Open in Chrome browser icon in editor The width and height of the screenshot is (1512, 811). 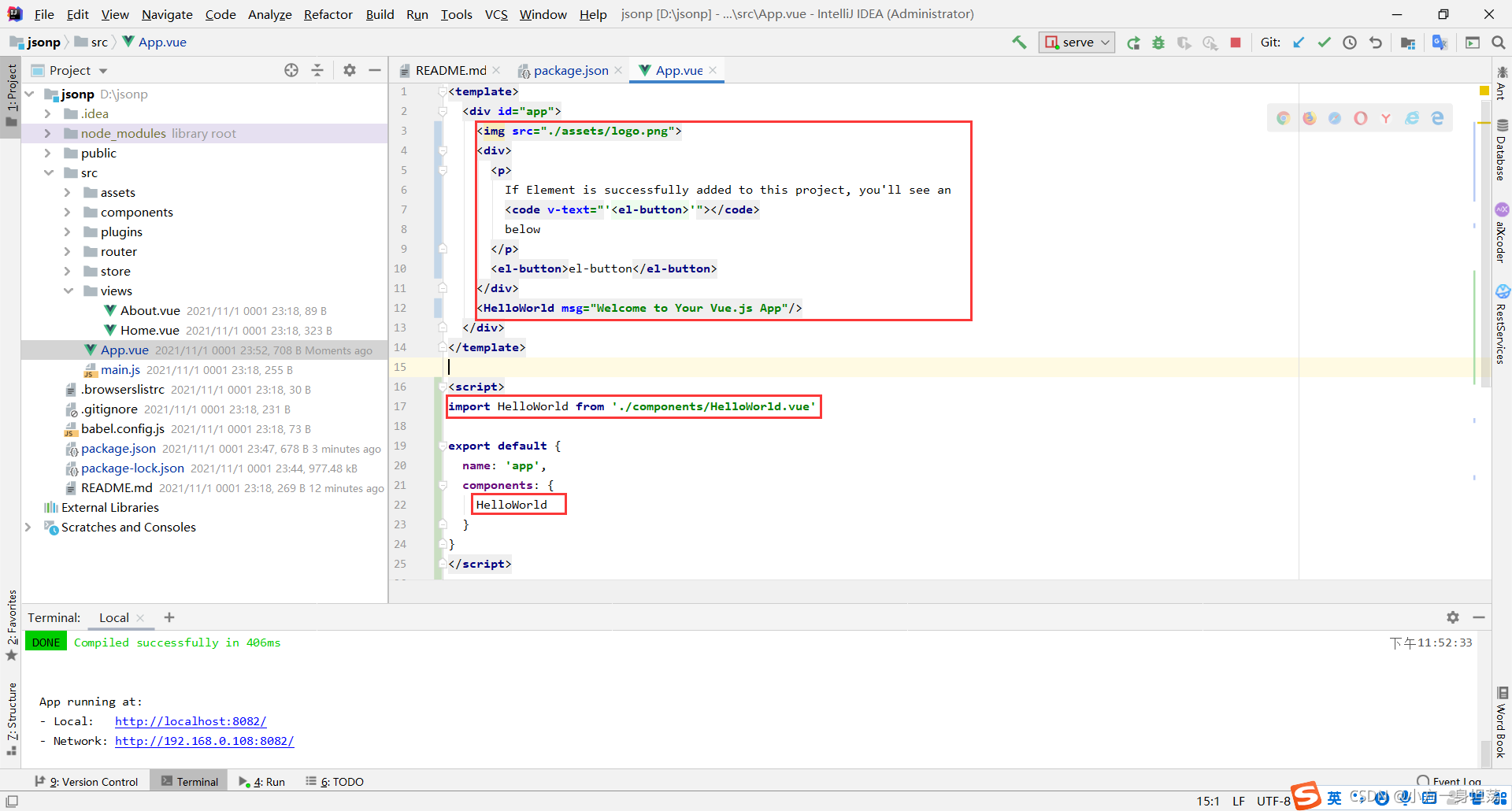1284,118
